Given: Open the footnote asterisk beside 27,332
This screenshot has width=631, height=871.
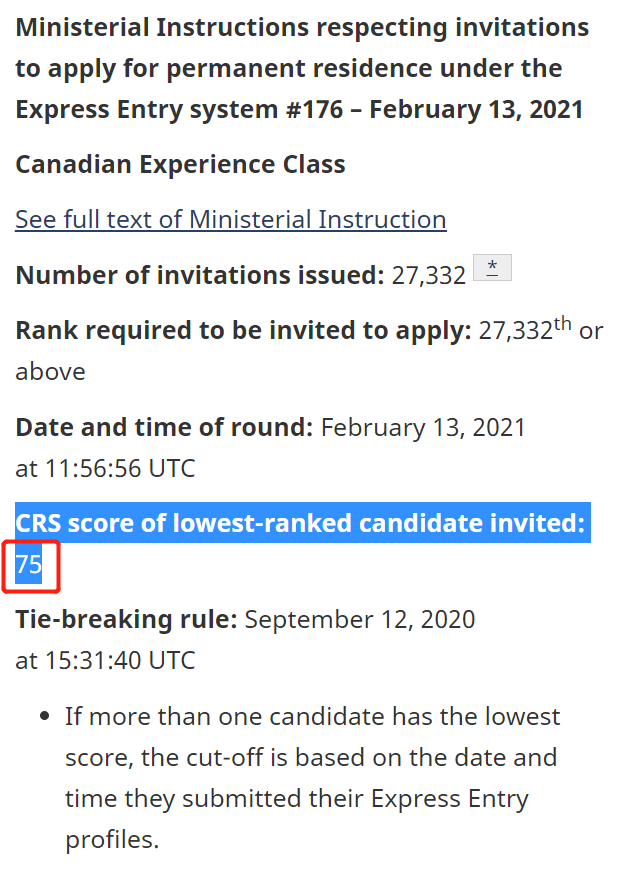Looking at the screenshot, I should point(492,268).
